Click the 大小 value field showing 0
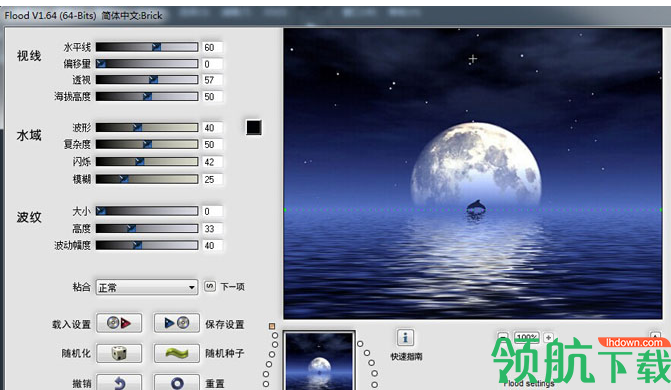Viewport: 671px width, 390px height. (x=212, y=211)
